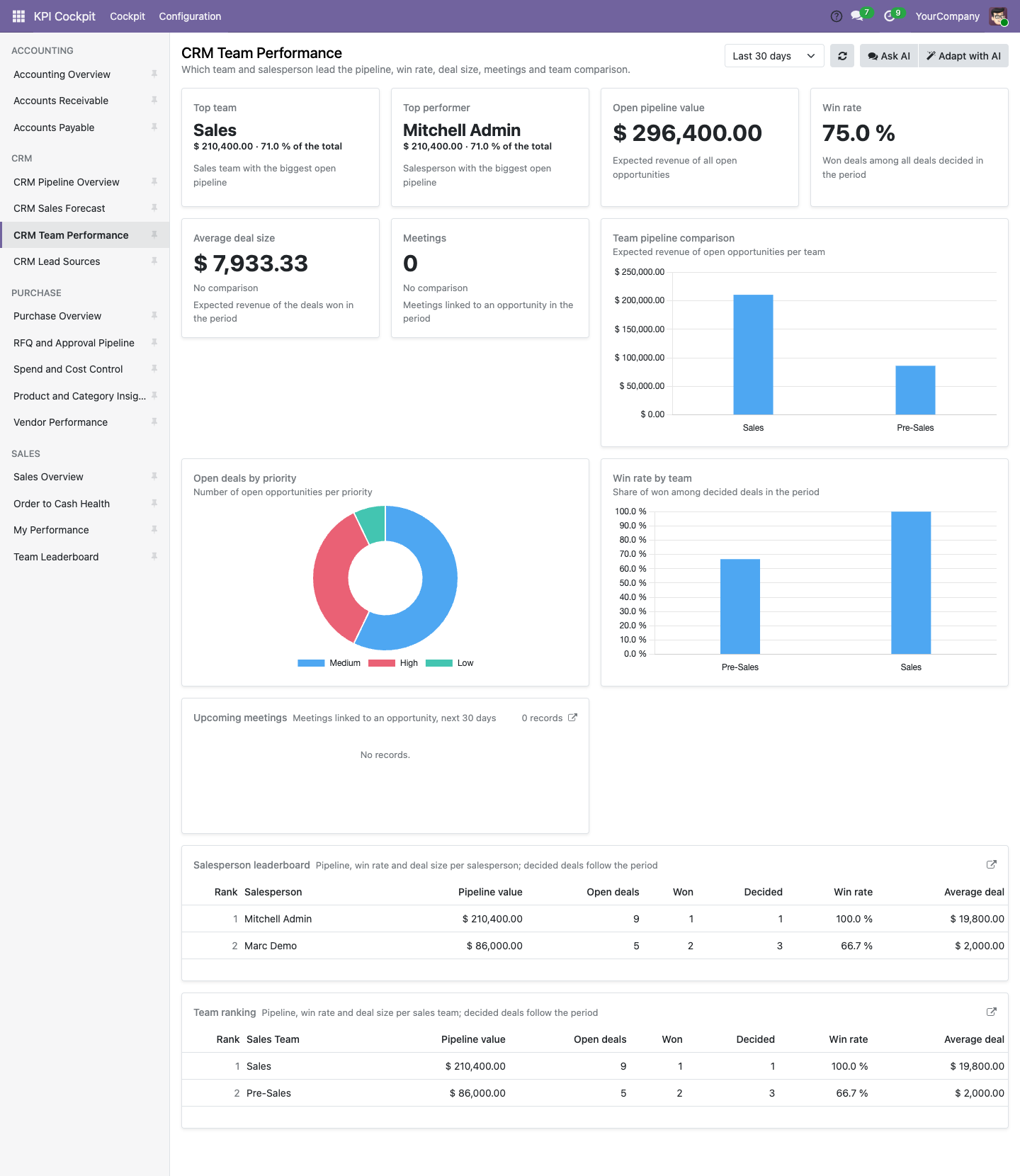Pin the Accounts Receivable dashboard

(154, 101)
